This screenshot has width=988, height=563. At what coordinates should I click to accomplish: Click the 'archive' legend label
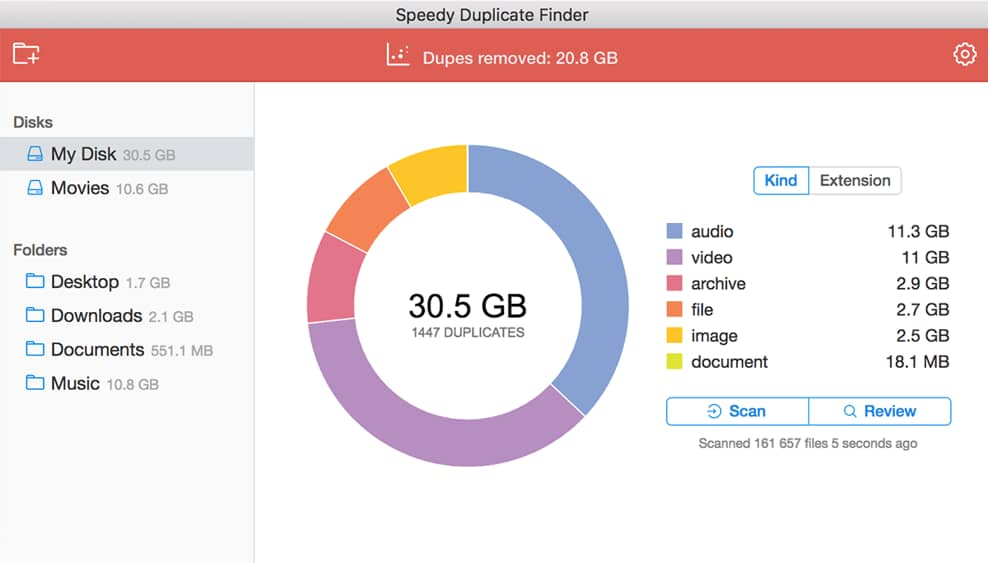coord(718,284)
